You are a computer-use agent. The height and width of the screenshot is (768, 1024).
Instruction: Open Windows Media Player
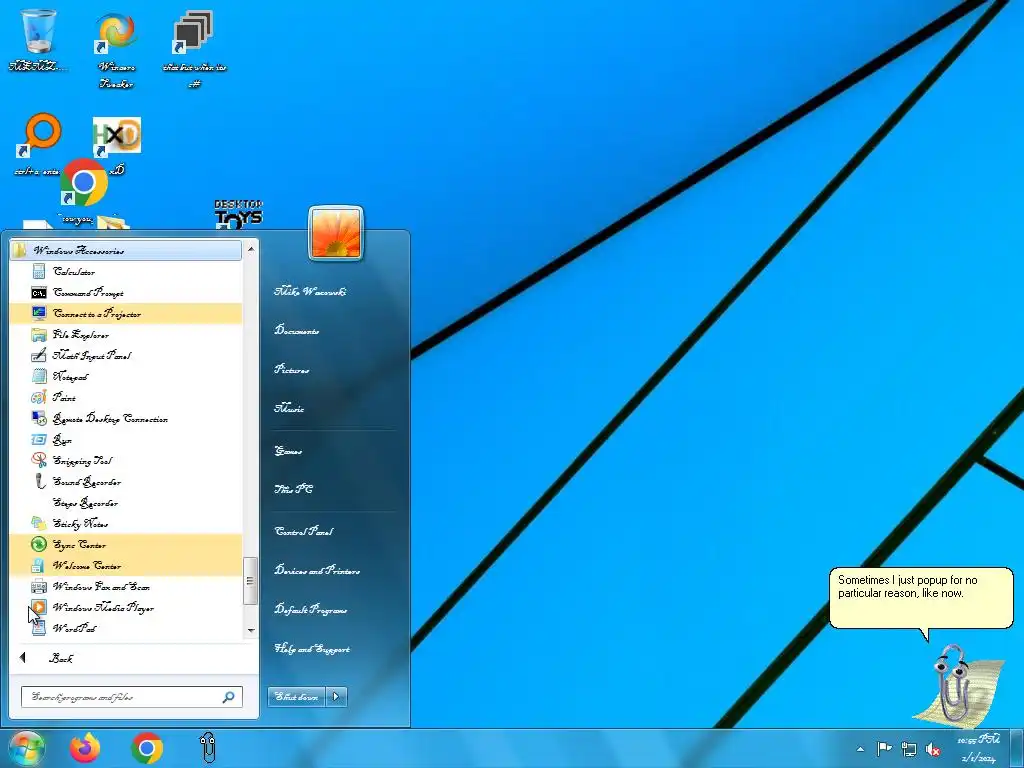tap(126, 607)
